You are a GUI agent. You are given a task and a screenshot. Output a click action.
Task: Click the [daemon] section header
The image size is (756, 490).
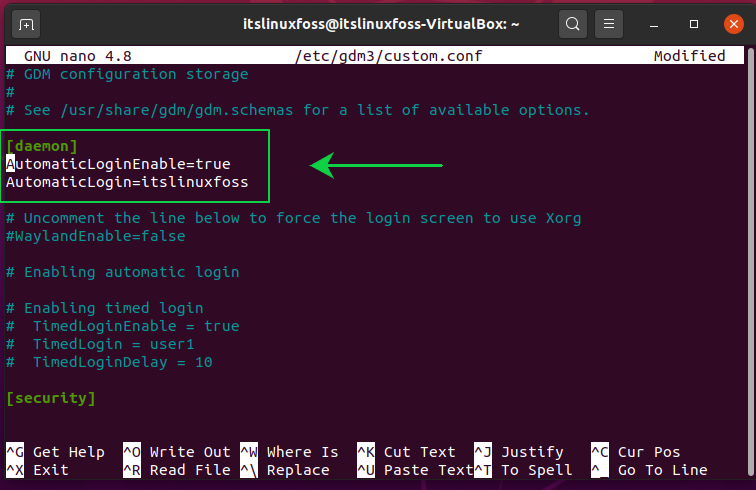click(x=42, y=146)
